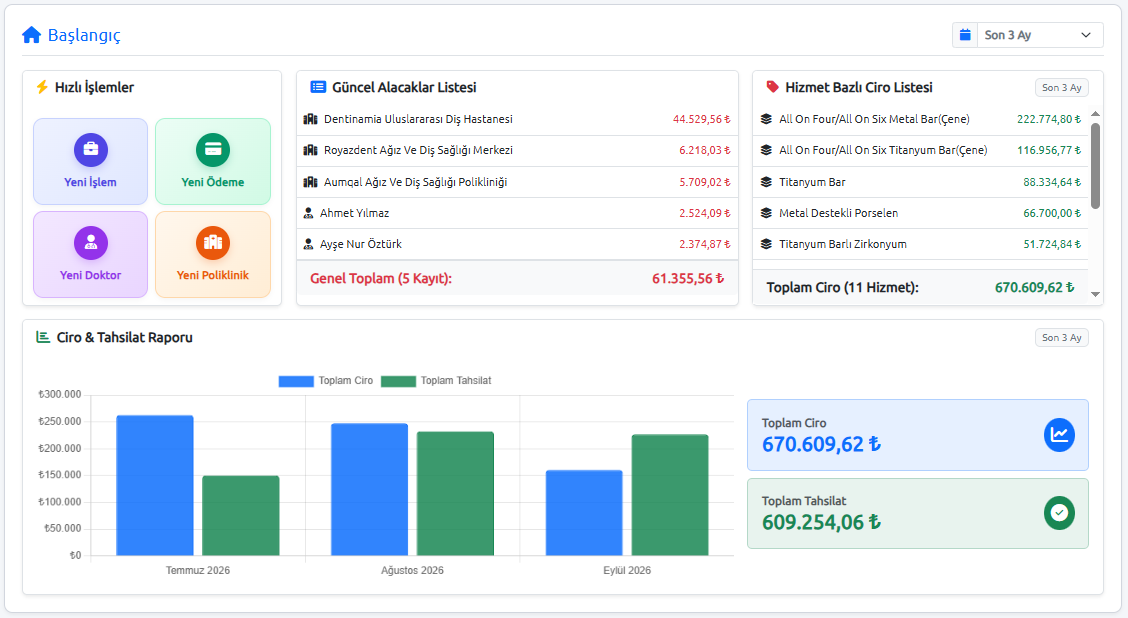
Task: Click the Başlangıç page title
Action: pyautogui.click(x=84, y=35)
